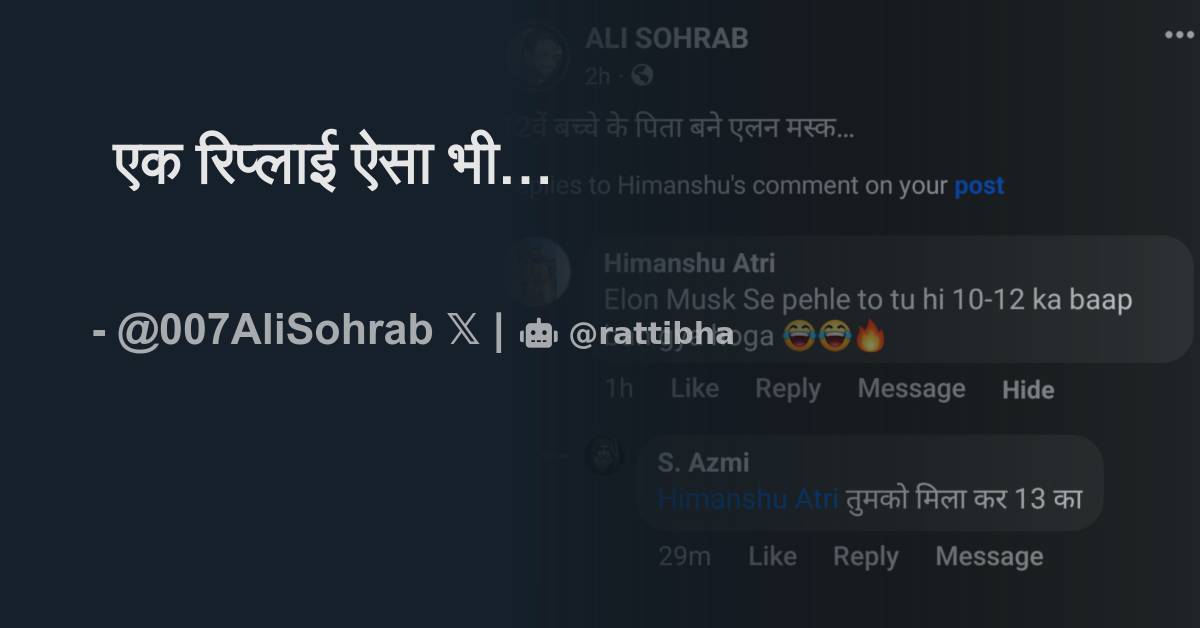Viewport: 1200px width, 628px height.
Task: Click the ALI SOHRAB name header
Action: click(x=665, y=38)
